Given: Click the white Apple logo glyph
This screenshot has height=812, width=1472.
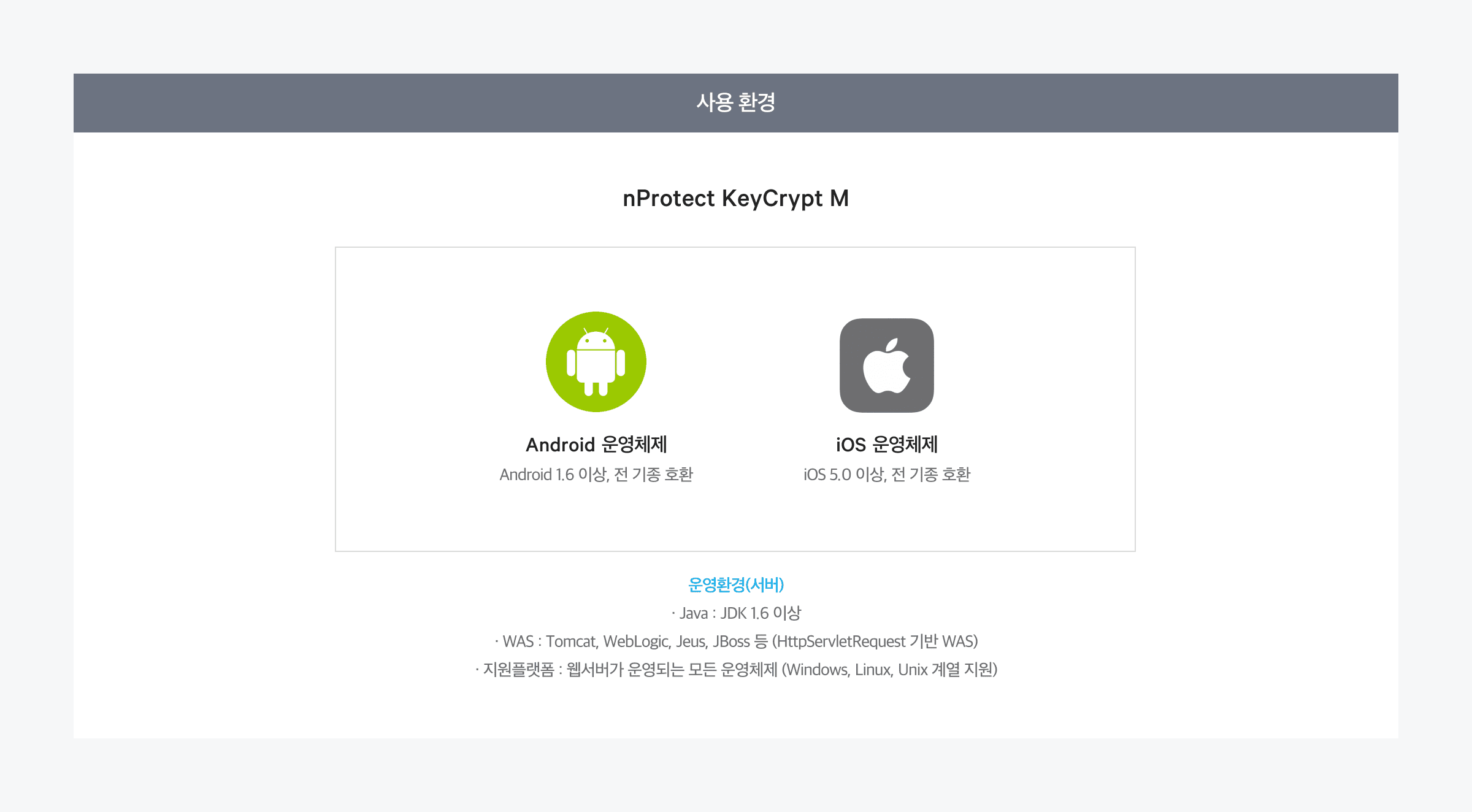Looking at the screenshot, I should 887,366.
